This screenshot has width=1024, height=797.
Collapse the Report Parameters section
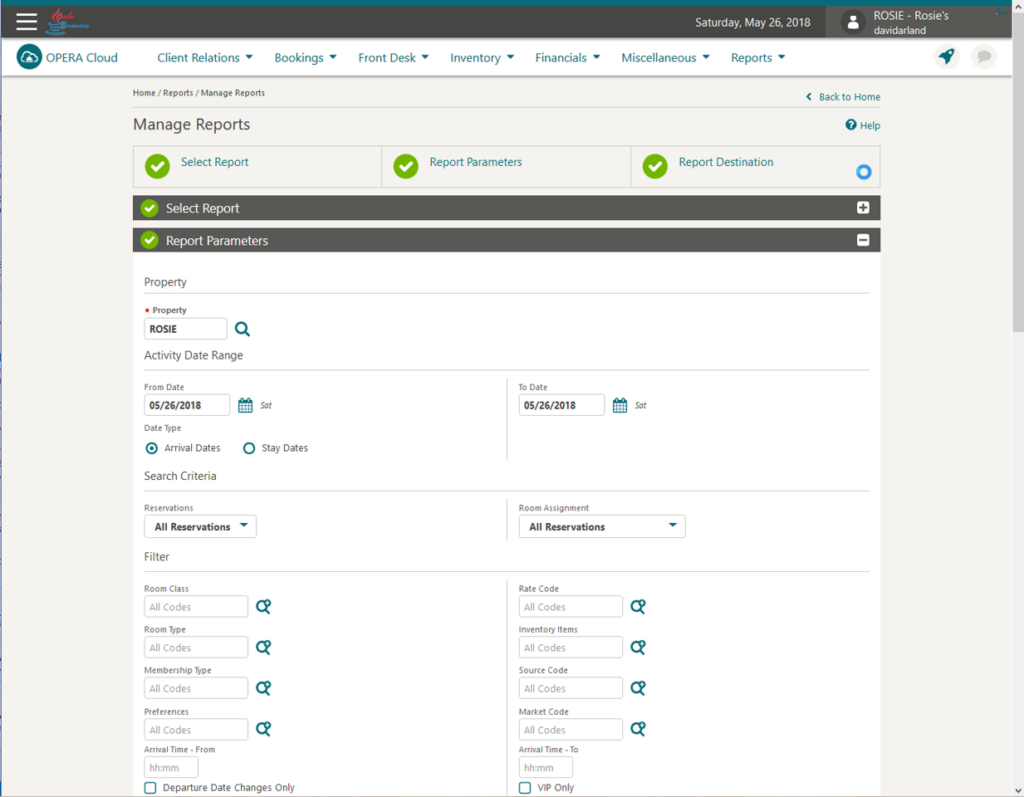(x=863, y=240)
